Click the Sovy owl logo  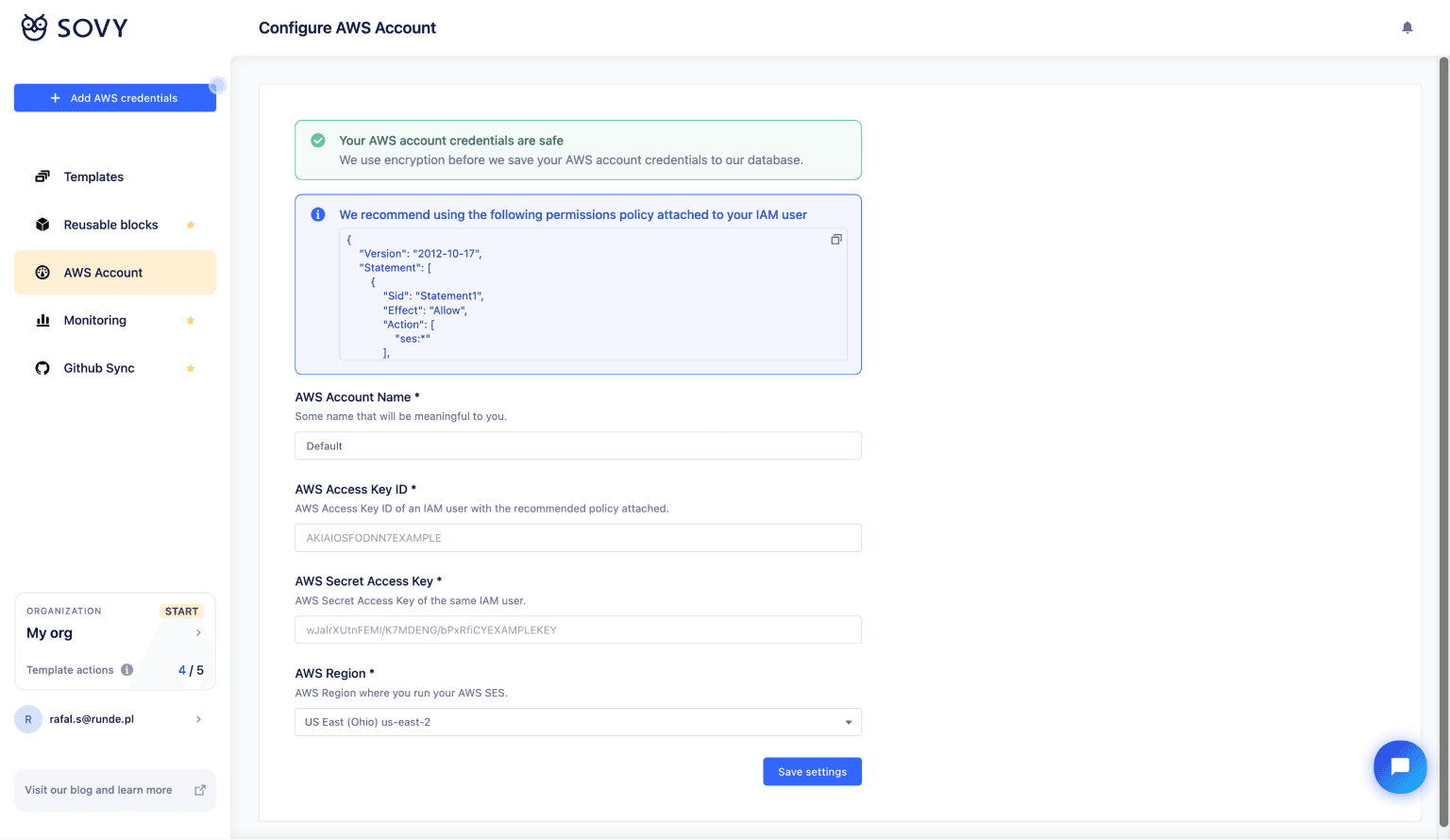coord(35,27)
